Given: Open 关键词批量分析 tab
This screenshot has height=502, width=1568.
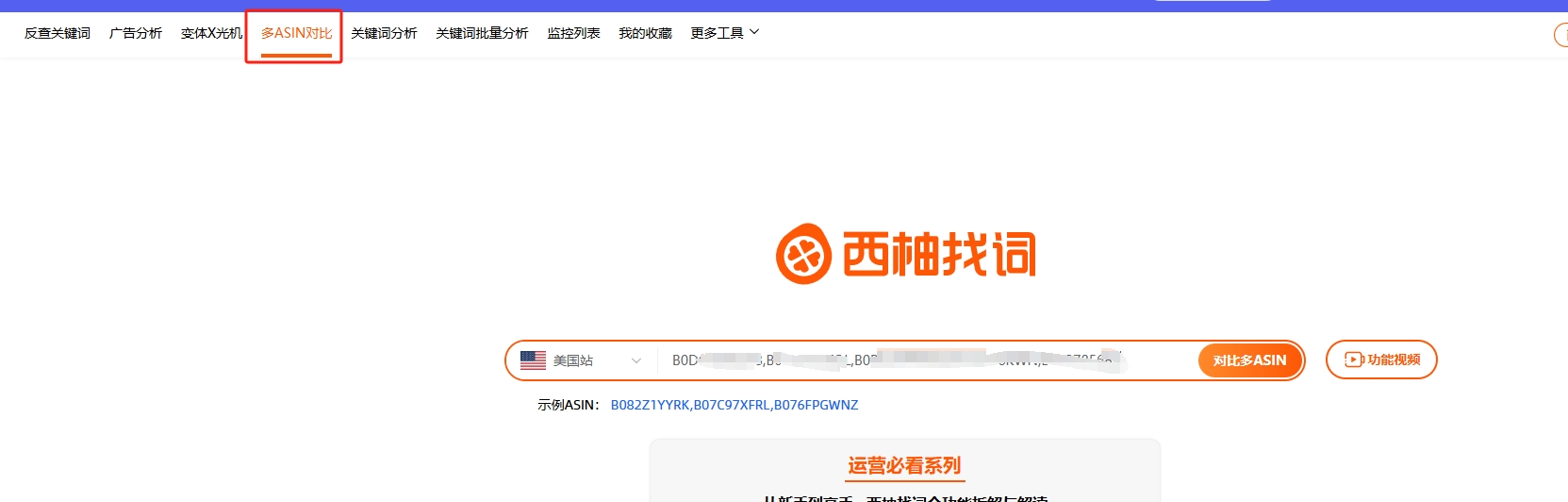Looking at the screenshot, I should click(x=482, y=33).
